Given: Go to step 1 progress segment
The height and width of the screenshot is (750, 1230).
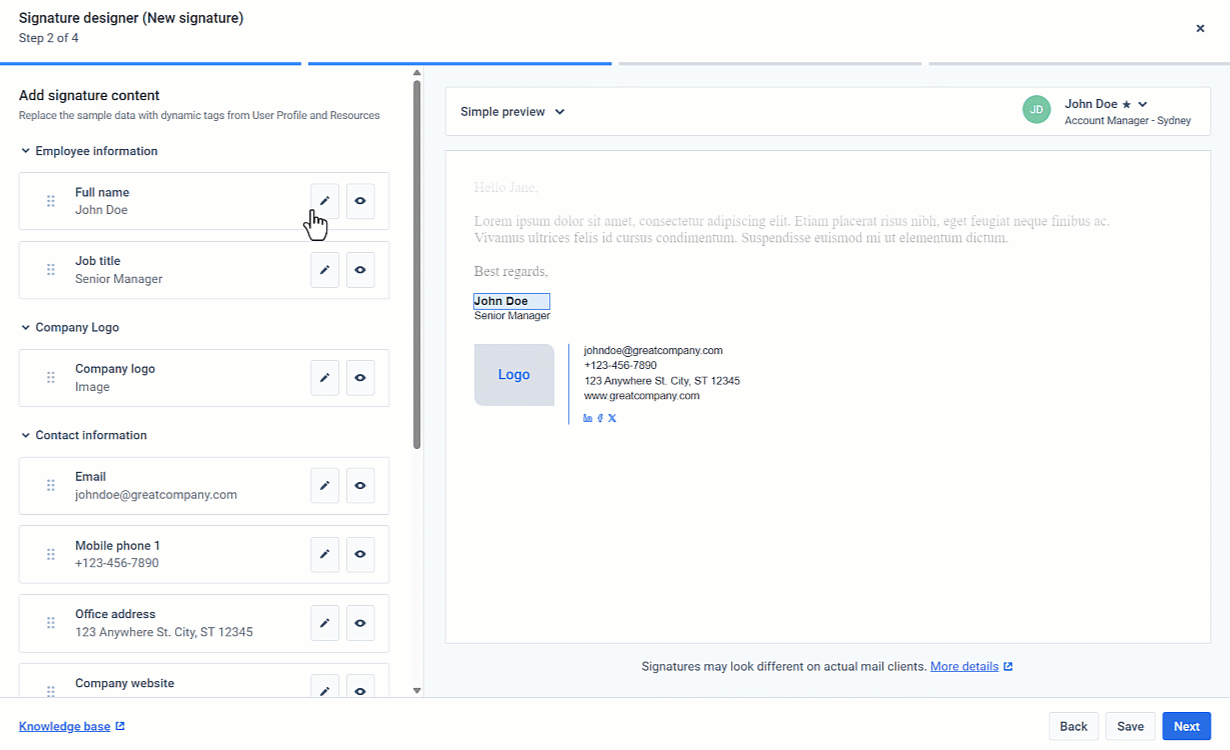Looking at the screenshot, I should tap(150, 63).
